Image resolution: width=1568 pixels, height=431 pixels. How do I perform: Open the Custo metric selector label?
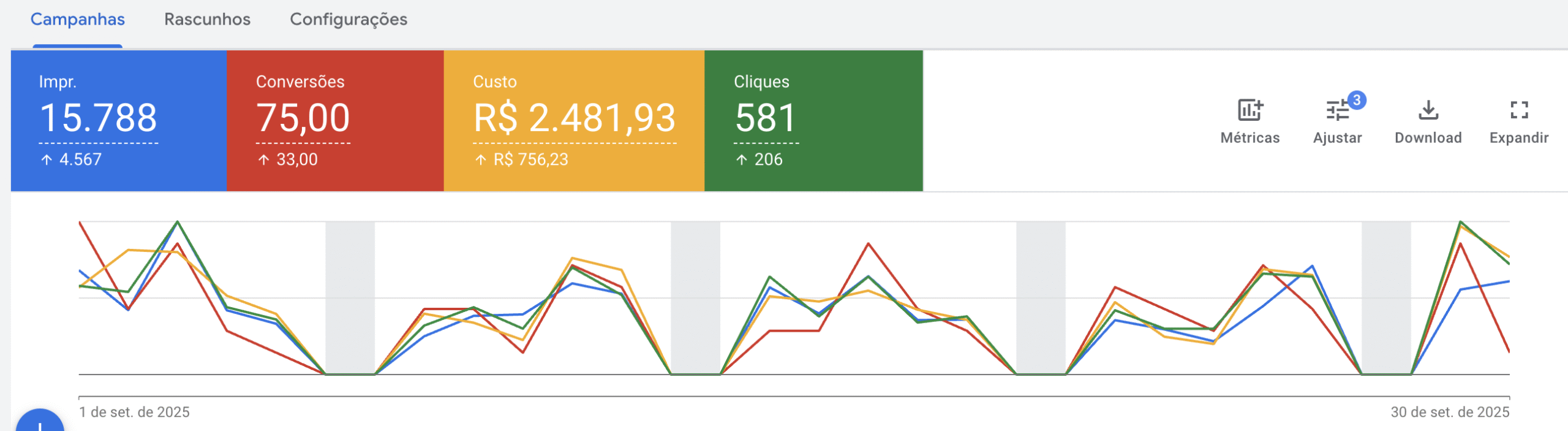point(495,82)
